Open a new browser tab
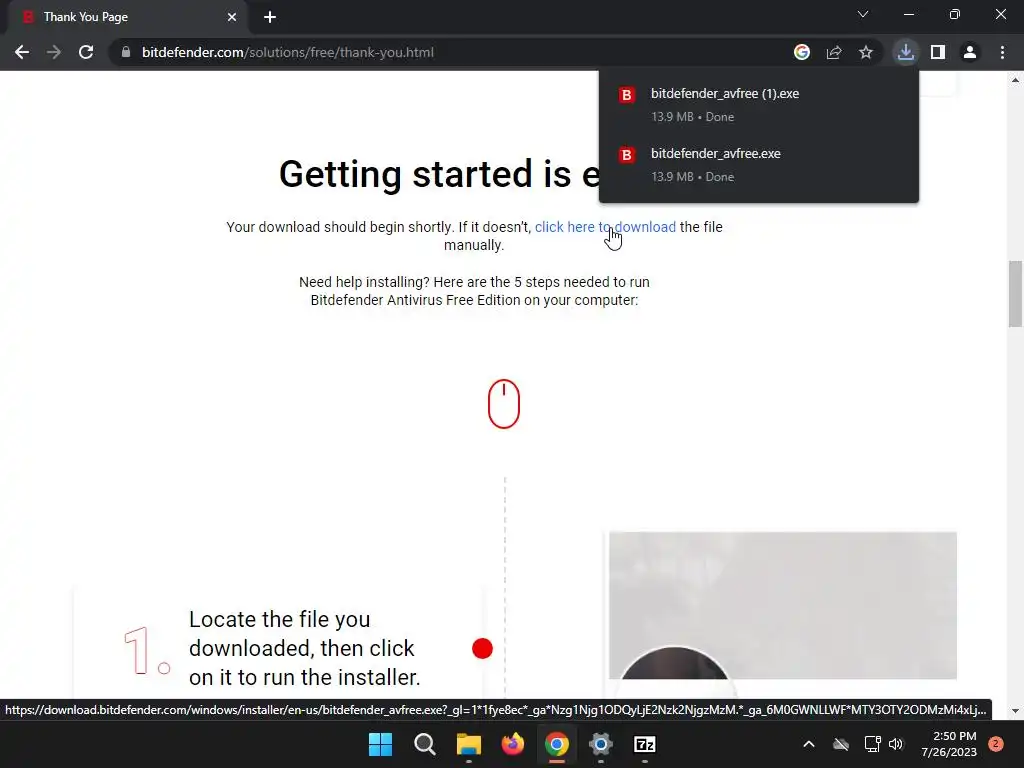The width and height of the screenshot is (1024, 768). [x=270, y=17]
